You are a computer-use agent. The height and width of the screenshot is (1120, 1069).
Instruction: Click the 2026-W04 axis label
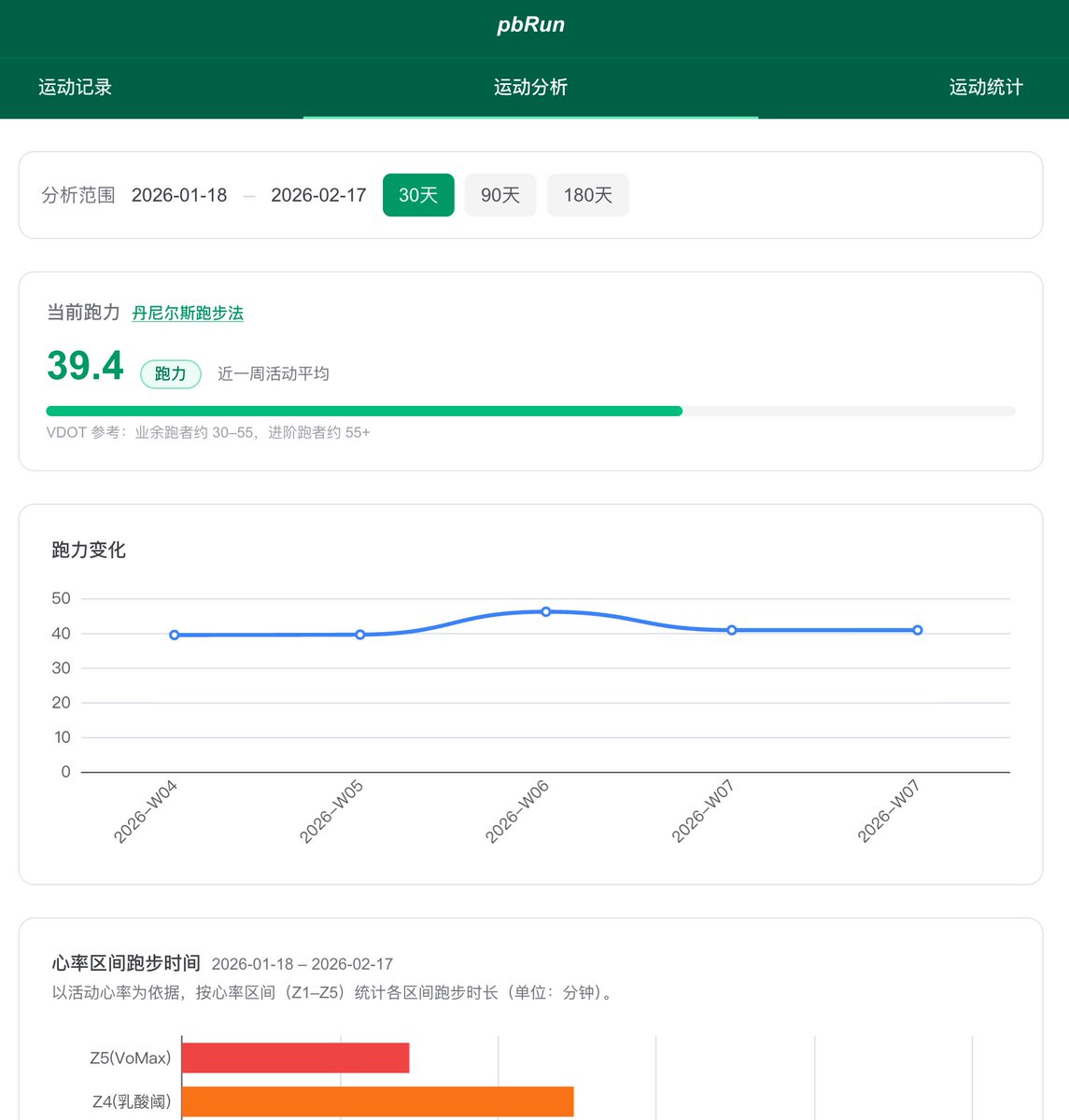(x=146, y=812)
